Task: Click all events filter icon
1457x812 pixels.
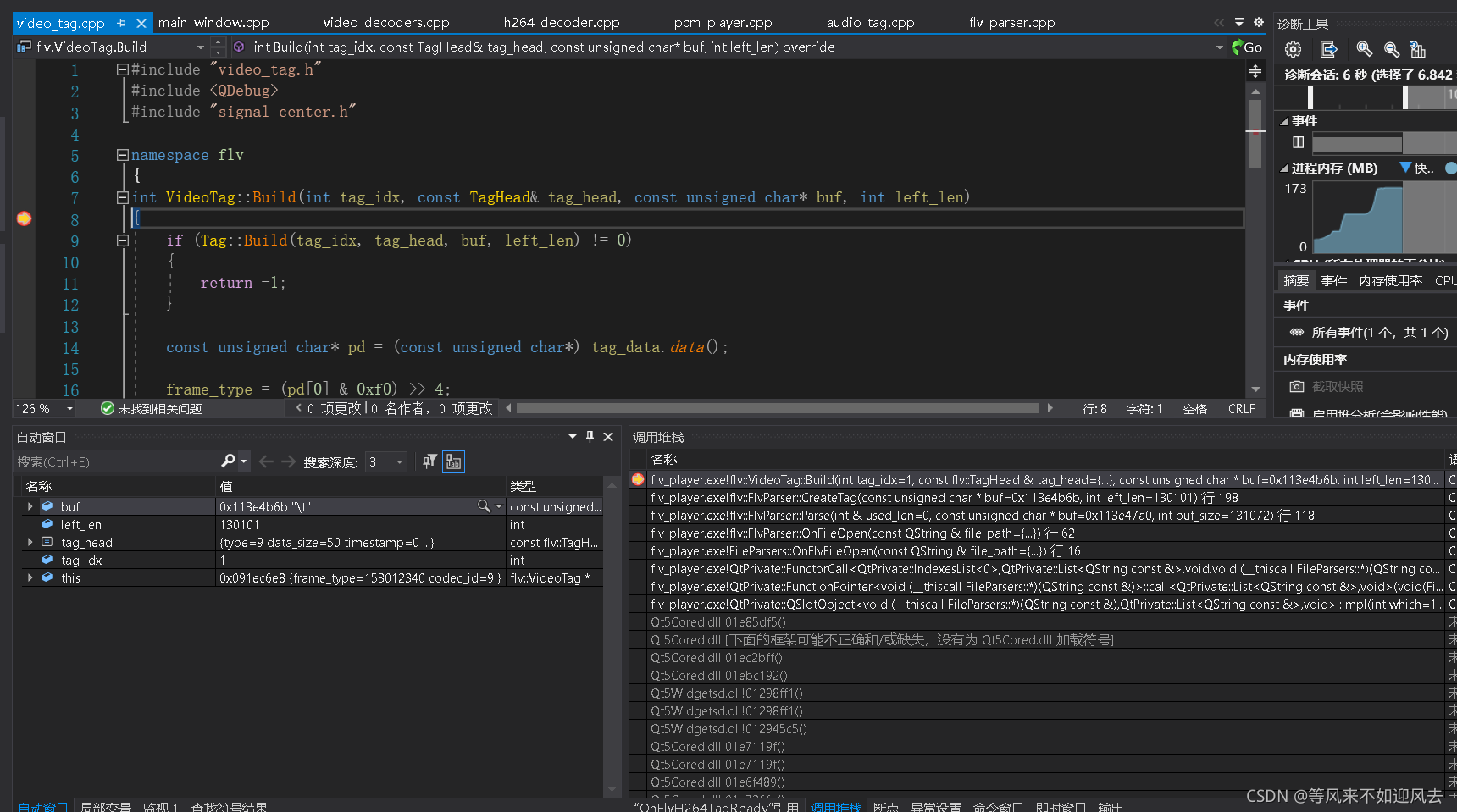Action: (1296, 332)
